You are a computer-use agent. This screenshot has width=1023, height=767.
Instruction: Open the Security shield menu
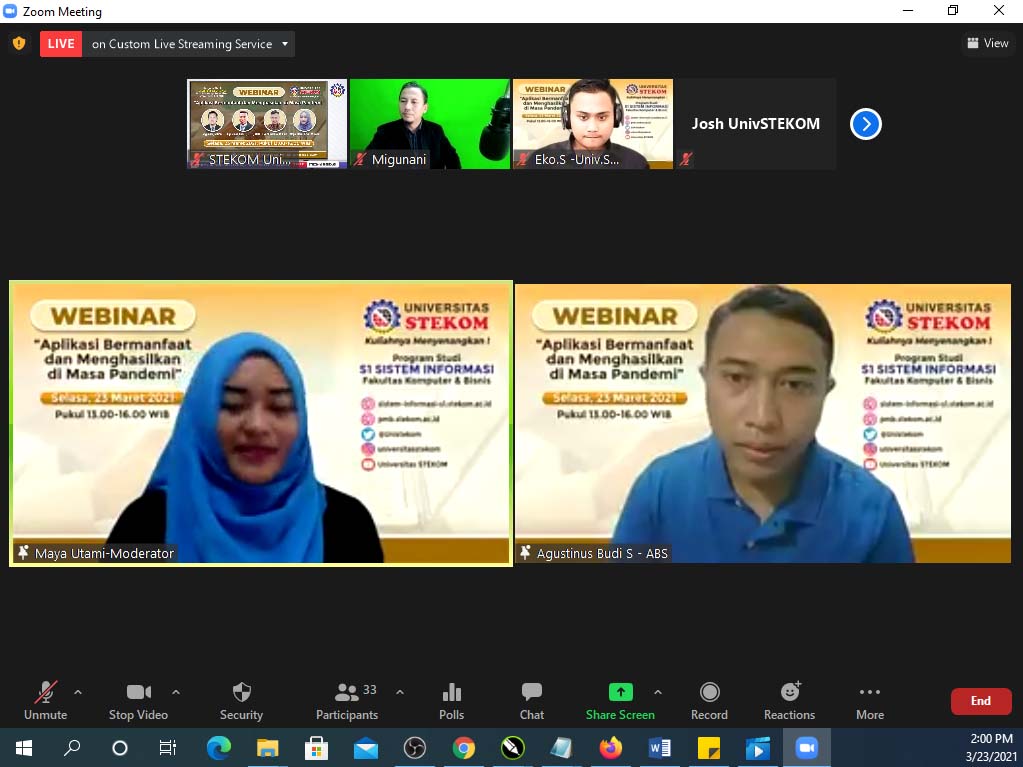point(241,702)
